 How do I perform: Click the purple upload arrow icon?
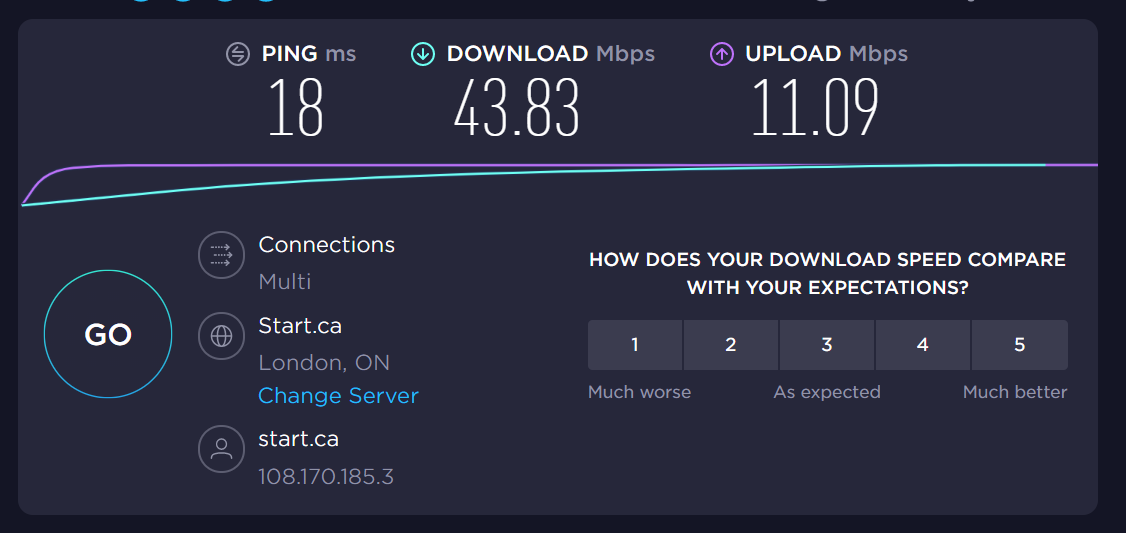click(722, 54)
